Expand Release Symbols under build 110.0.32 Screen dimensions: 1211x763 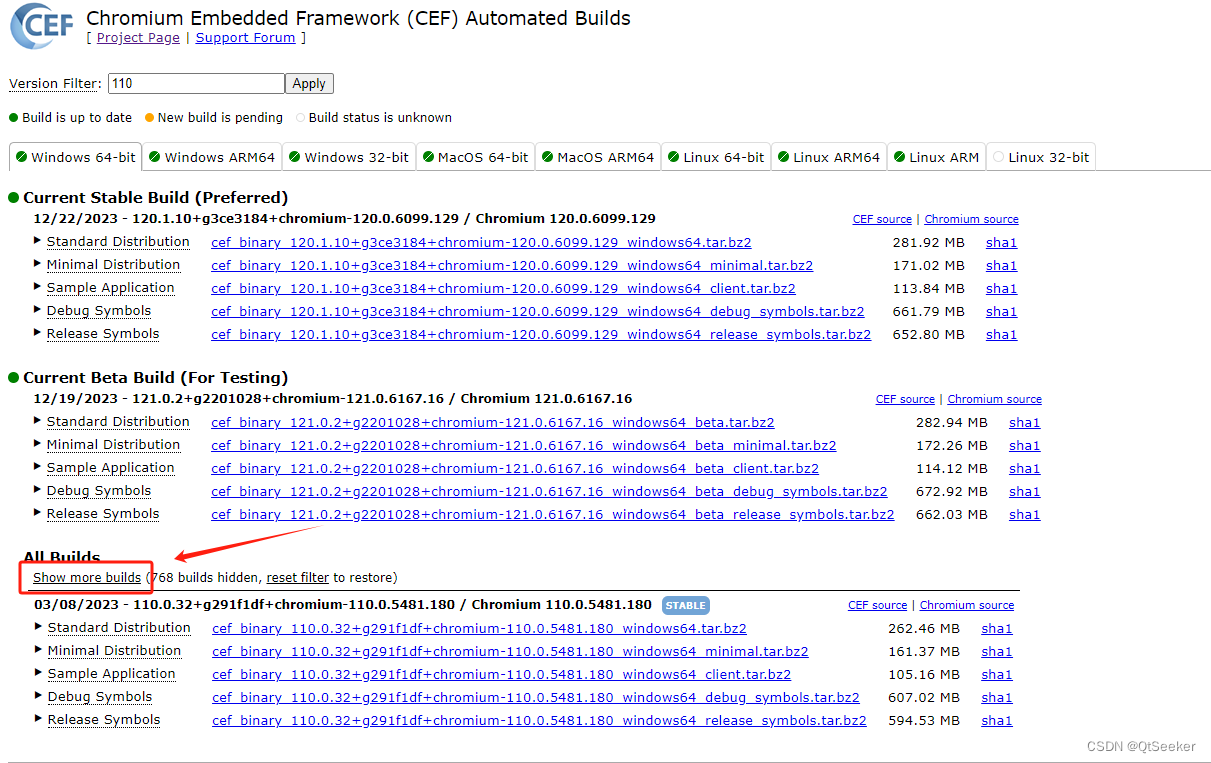104,720
